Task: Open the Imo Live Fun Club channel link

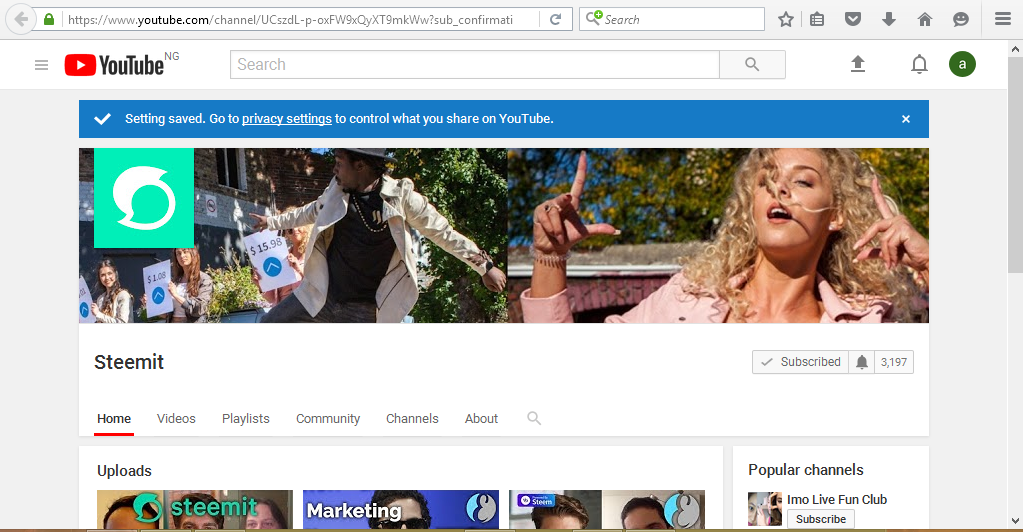Action: coord(837,499)
